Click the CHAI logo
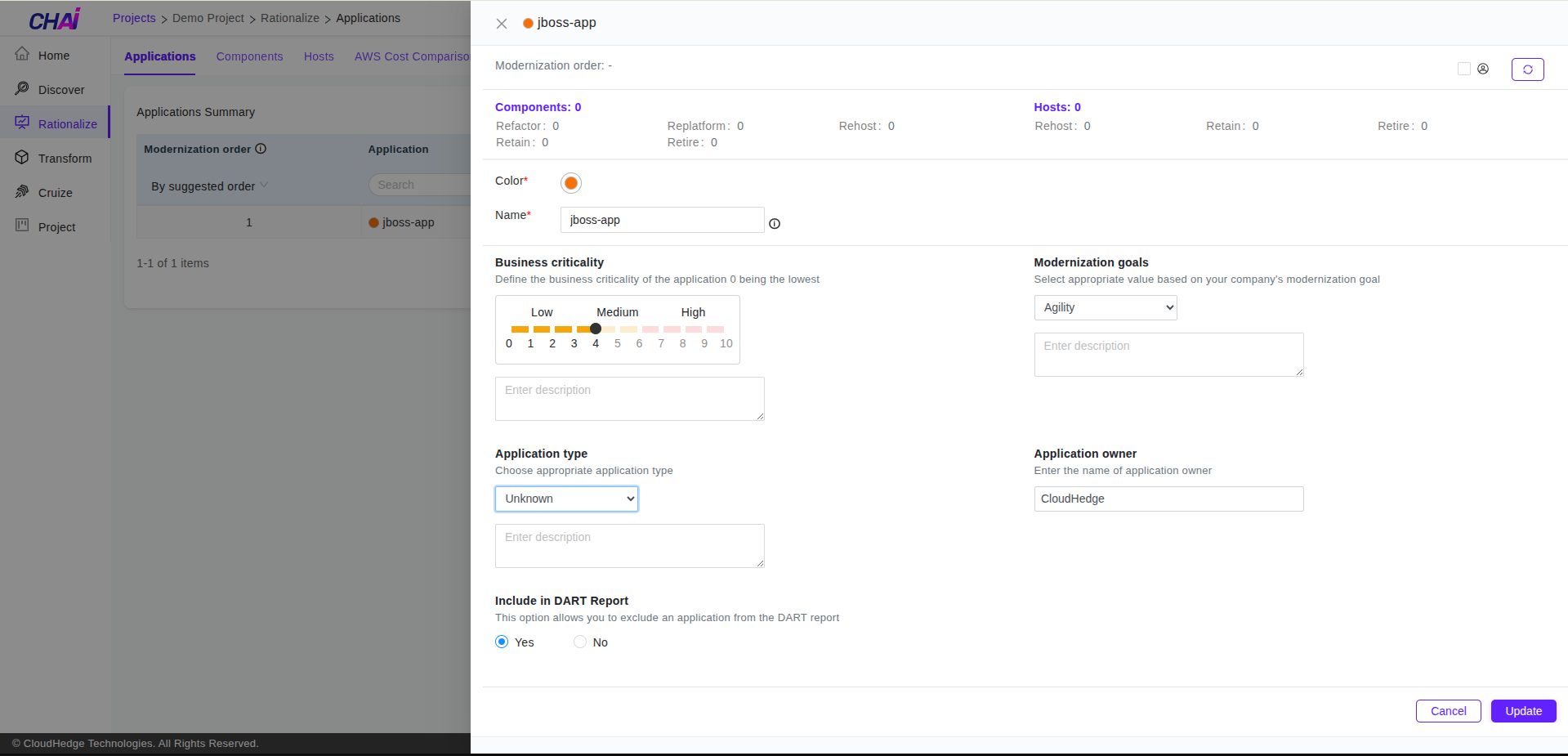The width and height of the screenshot is (1568, 756). click(52, 17)
